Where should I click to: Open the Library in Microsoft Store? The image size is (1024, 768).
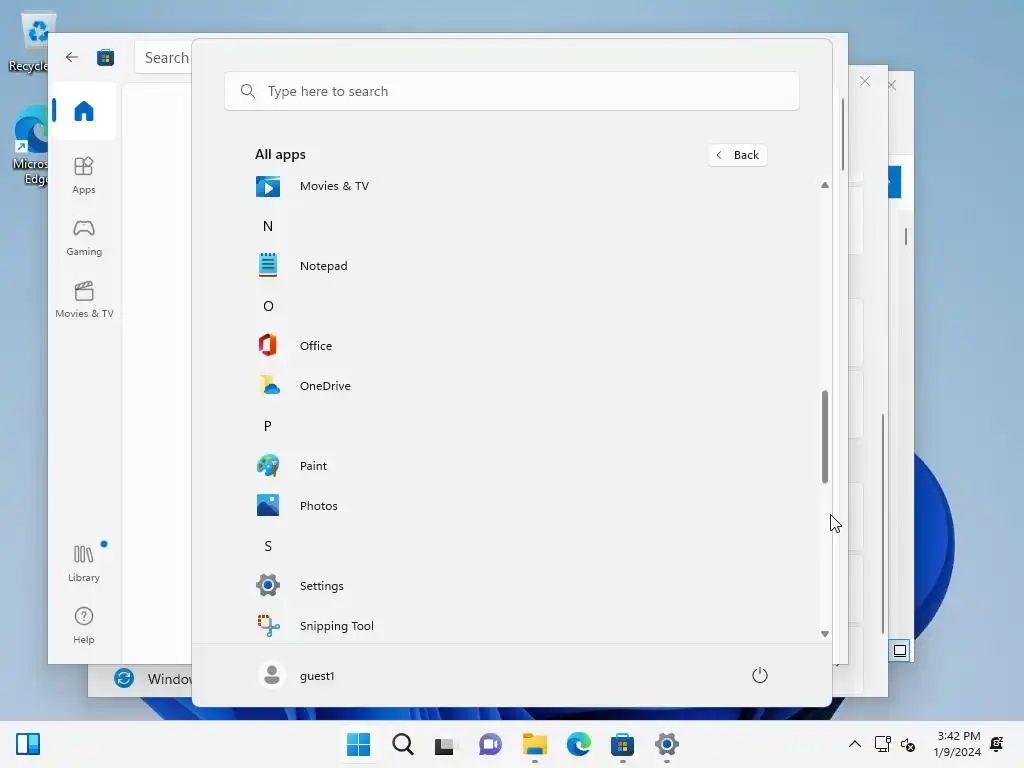pyautogui.click(x=84, y=563)
